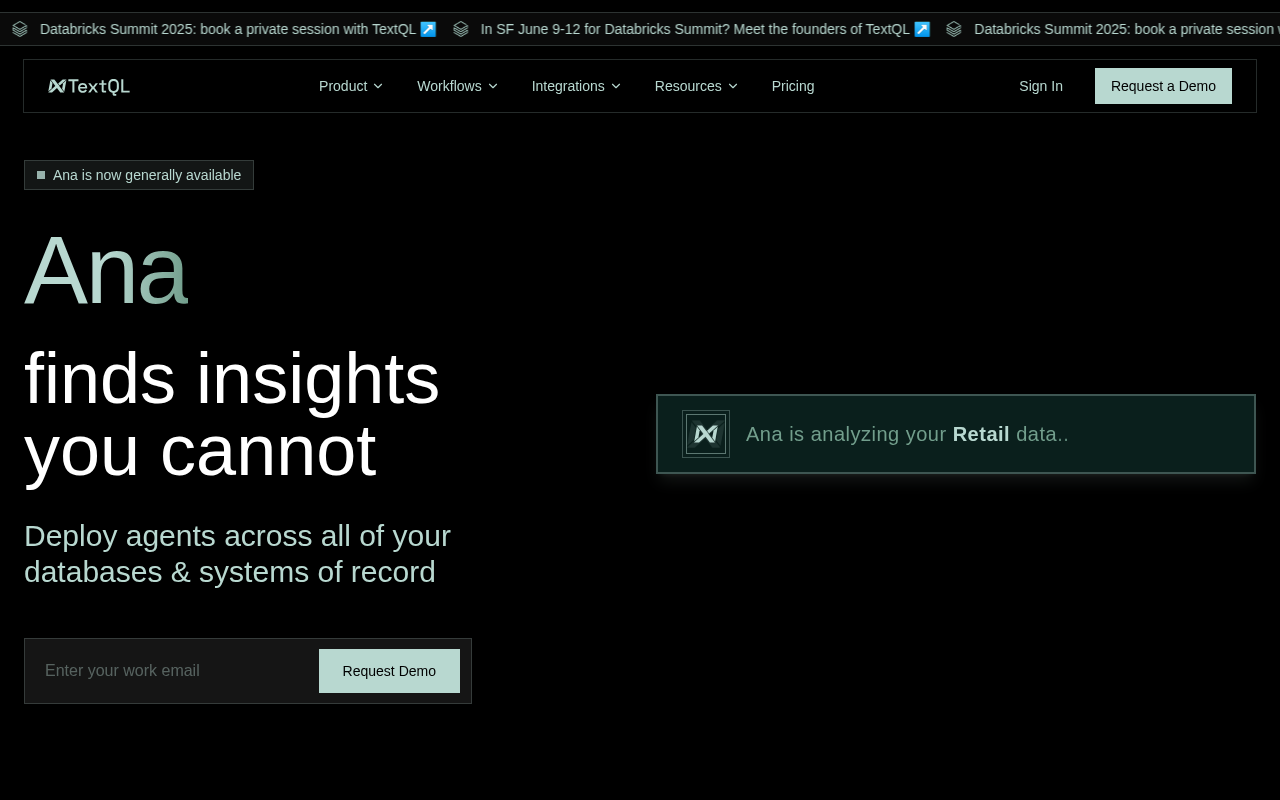This screenshot has height=800, width=1280.
Task: Click the TextQL logo in the header
Action: coord(88,85)
